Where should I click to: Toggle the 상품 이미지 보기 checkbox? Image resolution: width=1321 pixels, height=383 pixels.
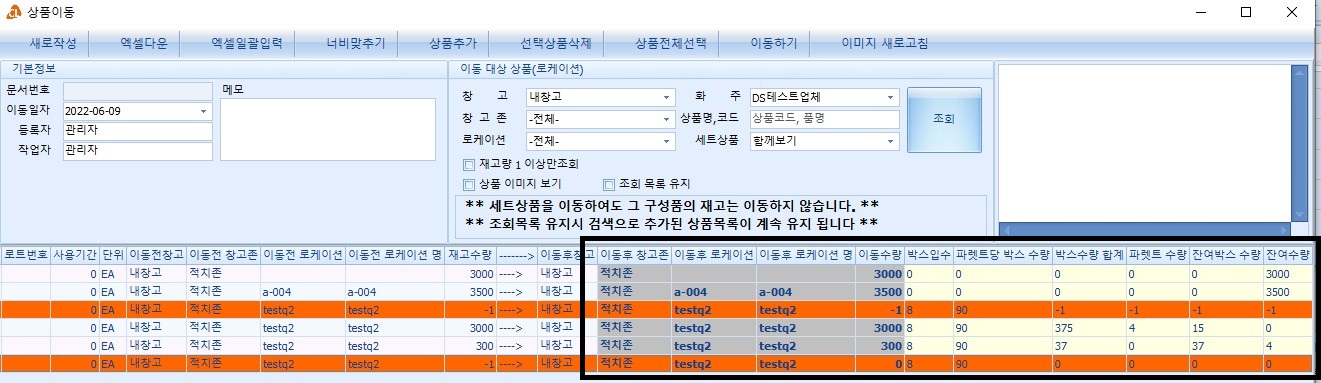(469, 184)
